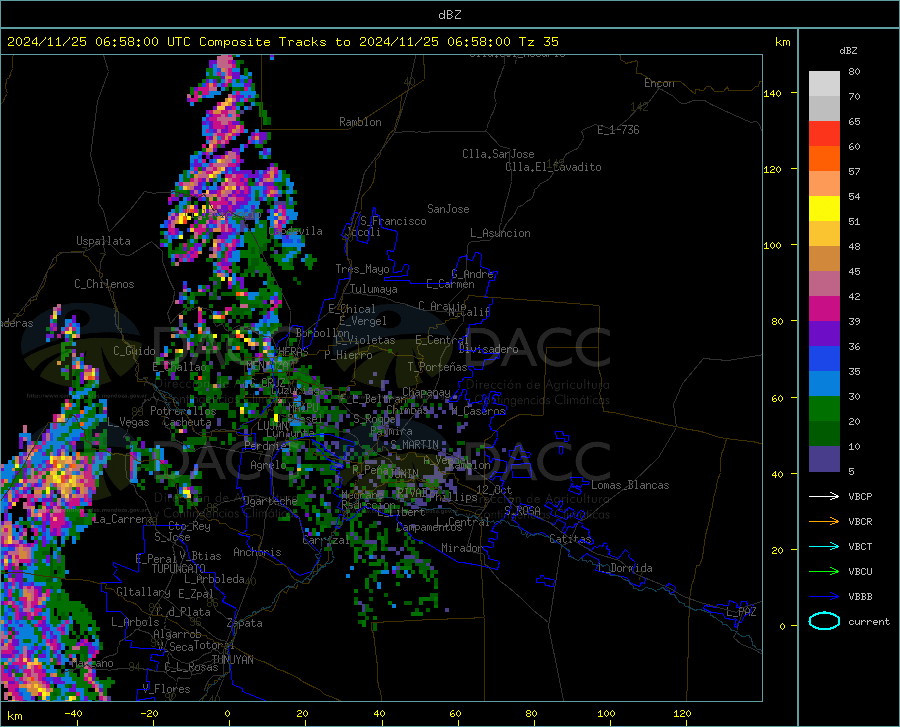Click the cyan VBCT arrow in legend
The height and width of the screenshot is (727, 900).
coord(824,546)
